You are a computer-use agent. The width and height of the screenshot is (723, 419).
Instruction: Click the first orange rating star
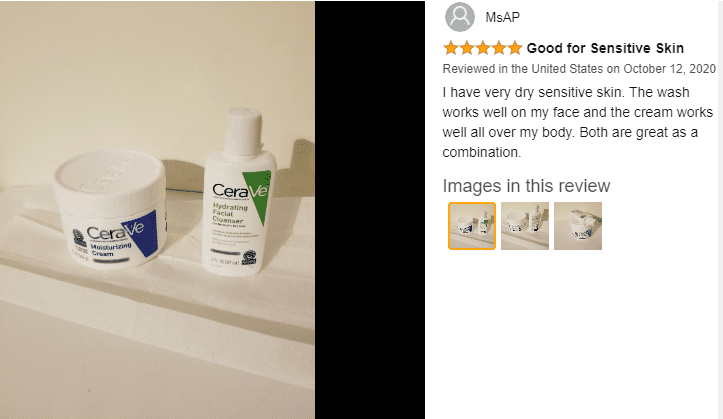[450, 48]
